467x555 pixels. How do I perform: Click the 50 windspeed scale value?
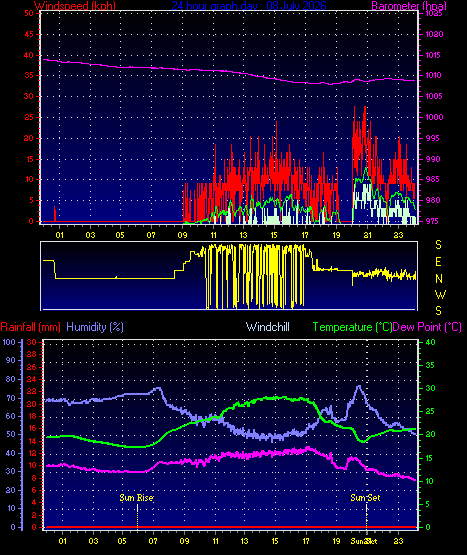(29, 13)
